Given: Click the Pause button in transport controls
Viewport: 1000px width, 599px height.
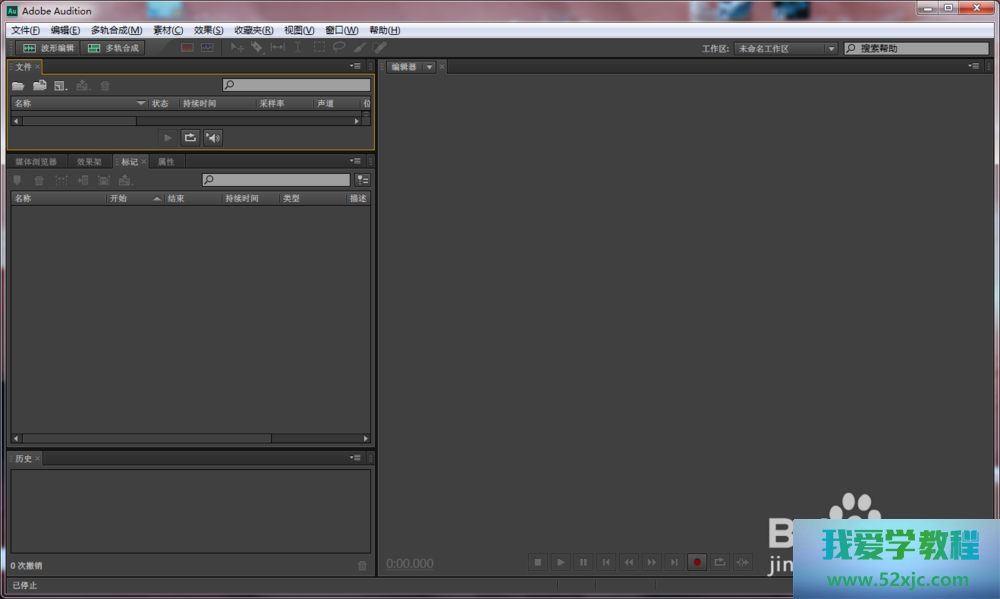Looking at the screenshot, I should pos(583,563).
